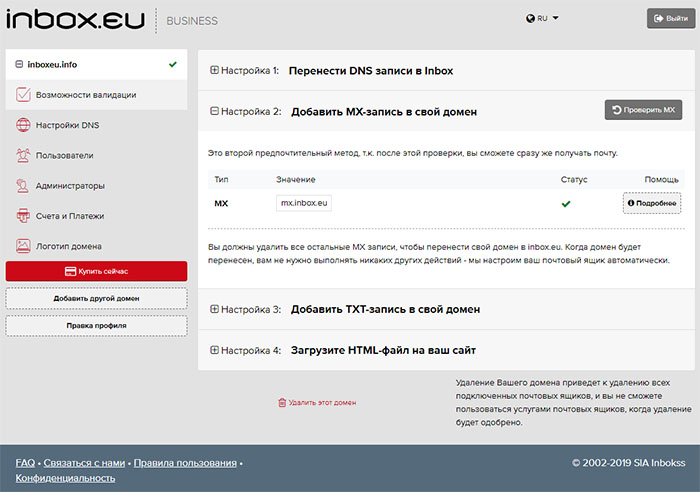Open the RU language dropdown arrow
700x492 pixels.
(556, 18)
